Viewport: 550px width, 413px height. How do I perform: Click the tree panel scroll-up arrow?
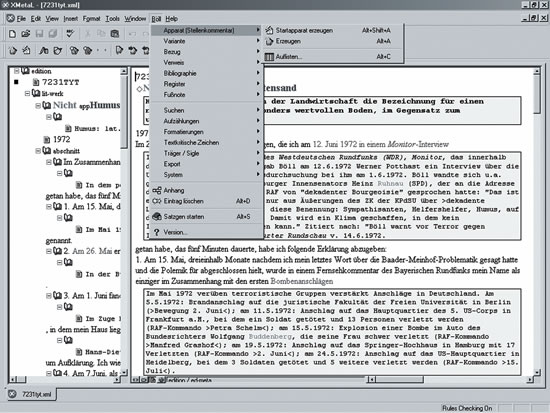[123, 71]
